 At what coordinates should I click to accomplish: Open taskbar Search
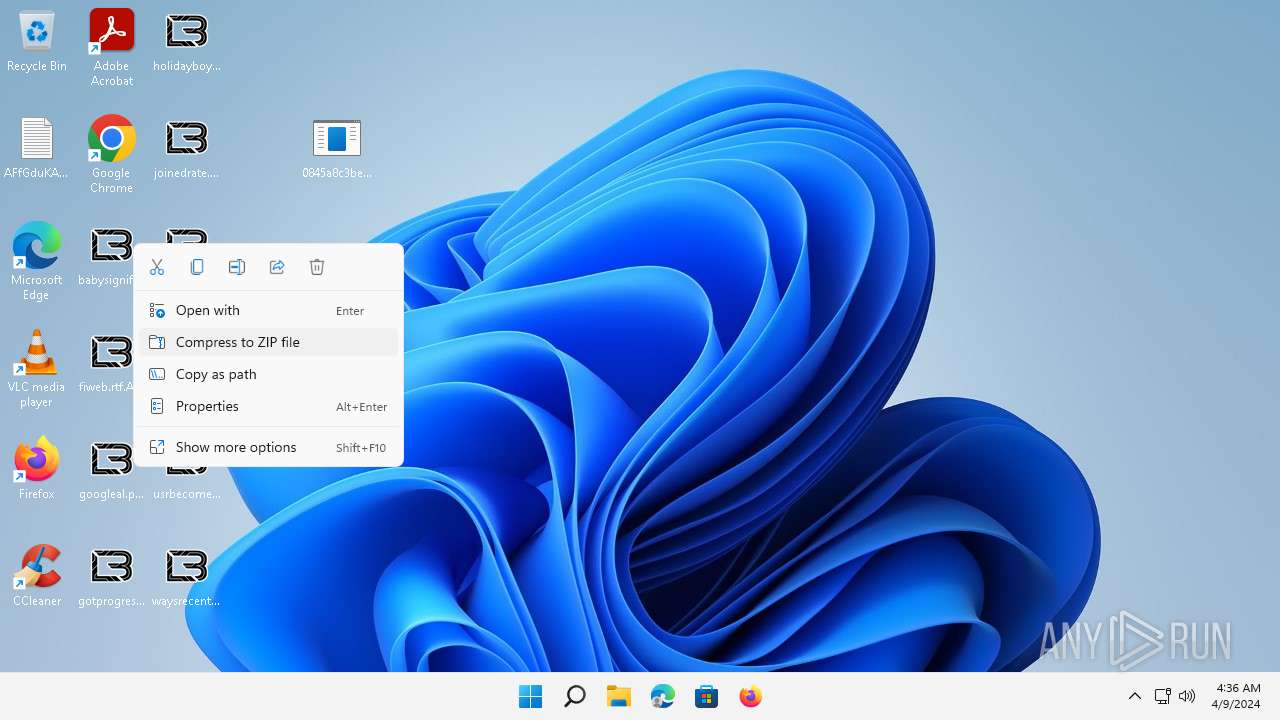click(575, 697)
